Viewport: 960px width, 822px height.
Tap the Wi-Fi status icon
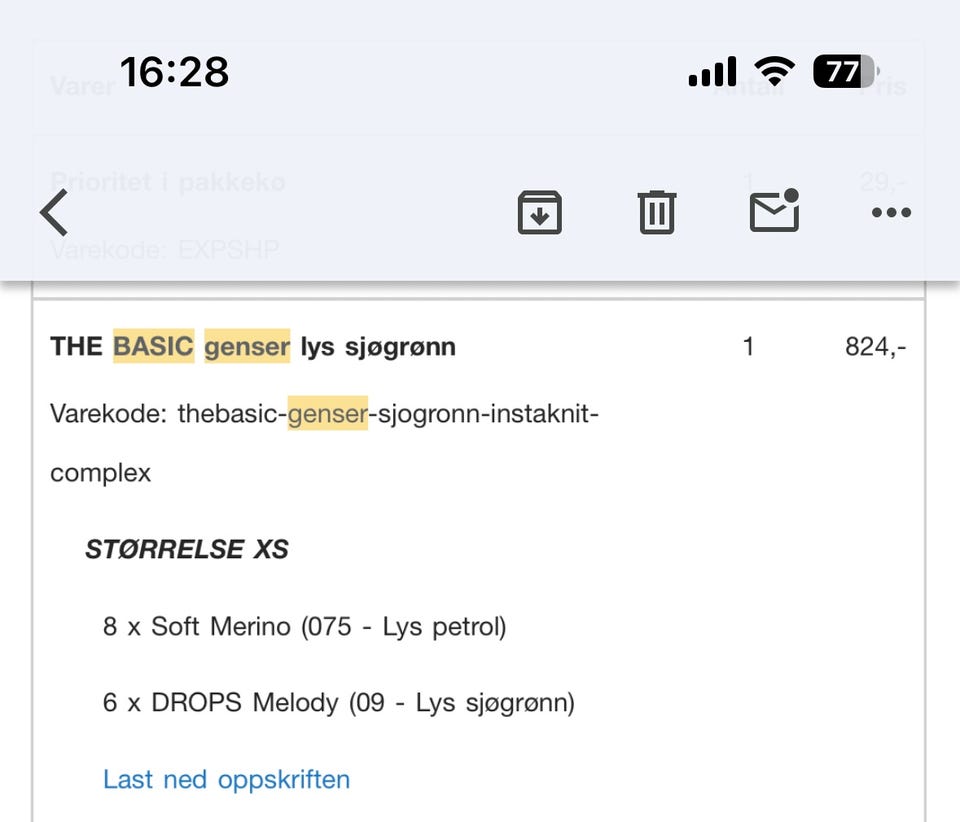click(x=773, y=71)
